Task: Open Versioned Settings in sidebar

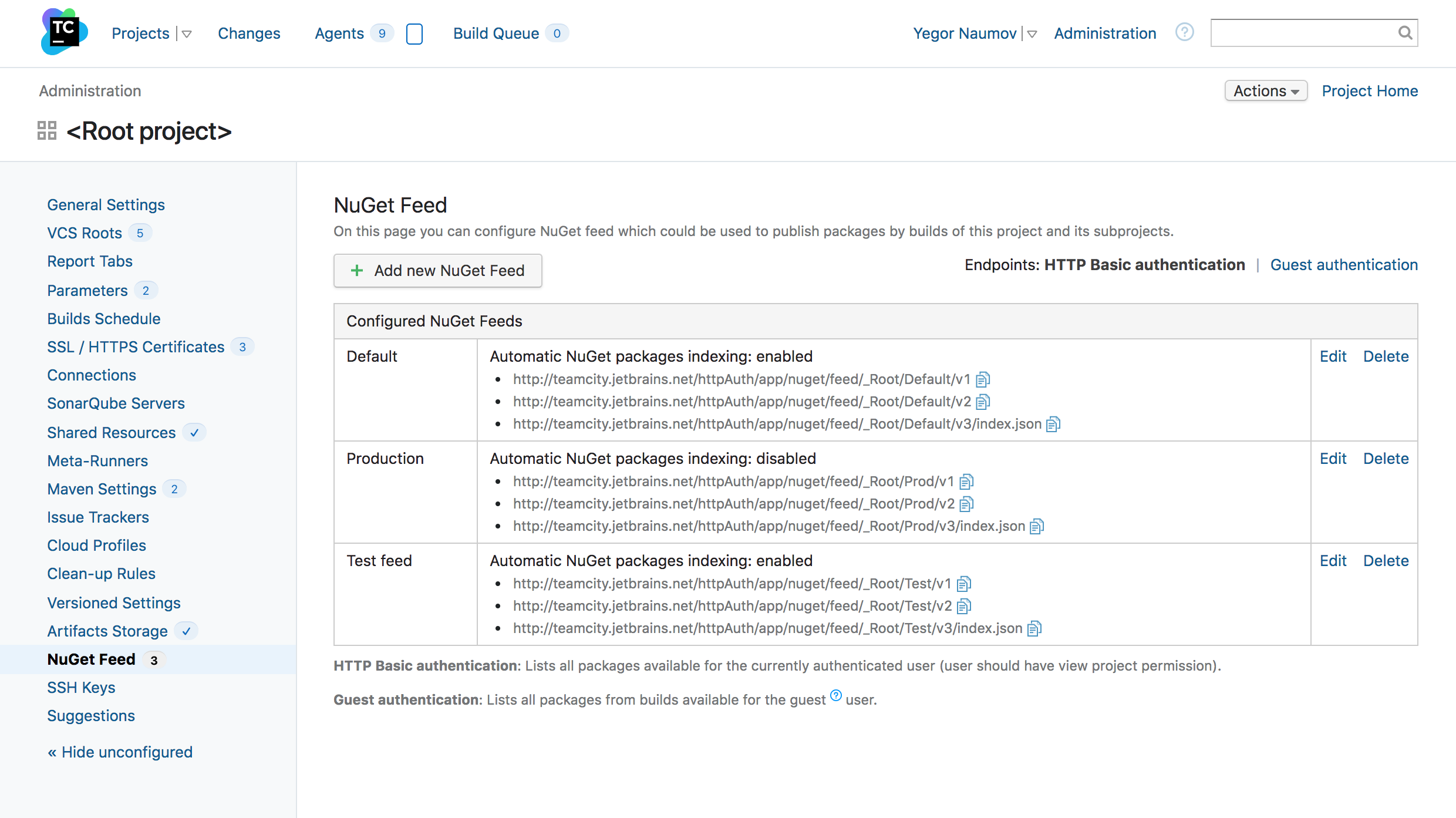Action: pos(114,603)
